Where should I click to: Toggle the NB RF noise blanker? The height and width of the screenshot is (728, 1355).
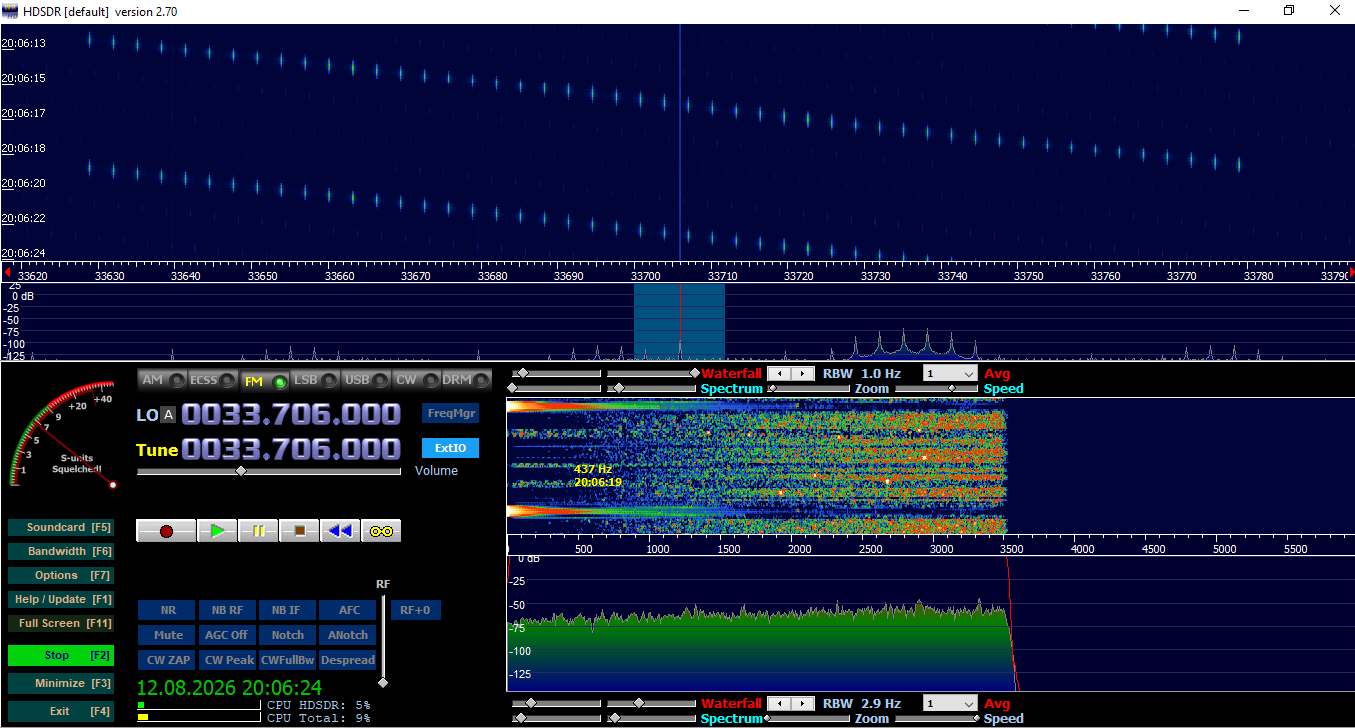(228, 610)
